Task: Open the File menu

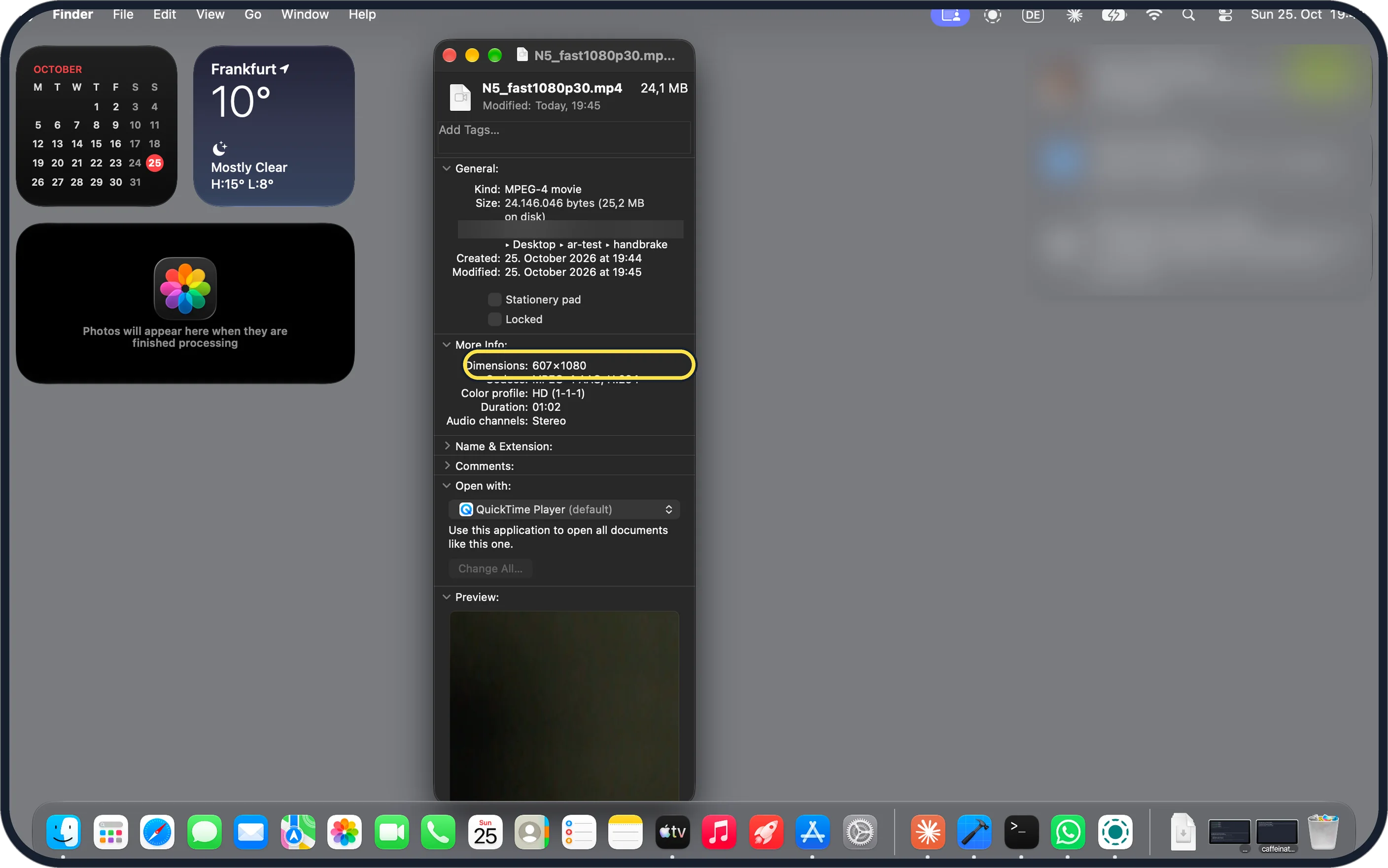Action: (x=123, y=14)
